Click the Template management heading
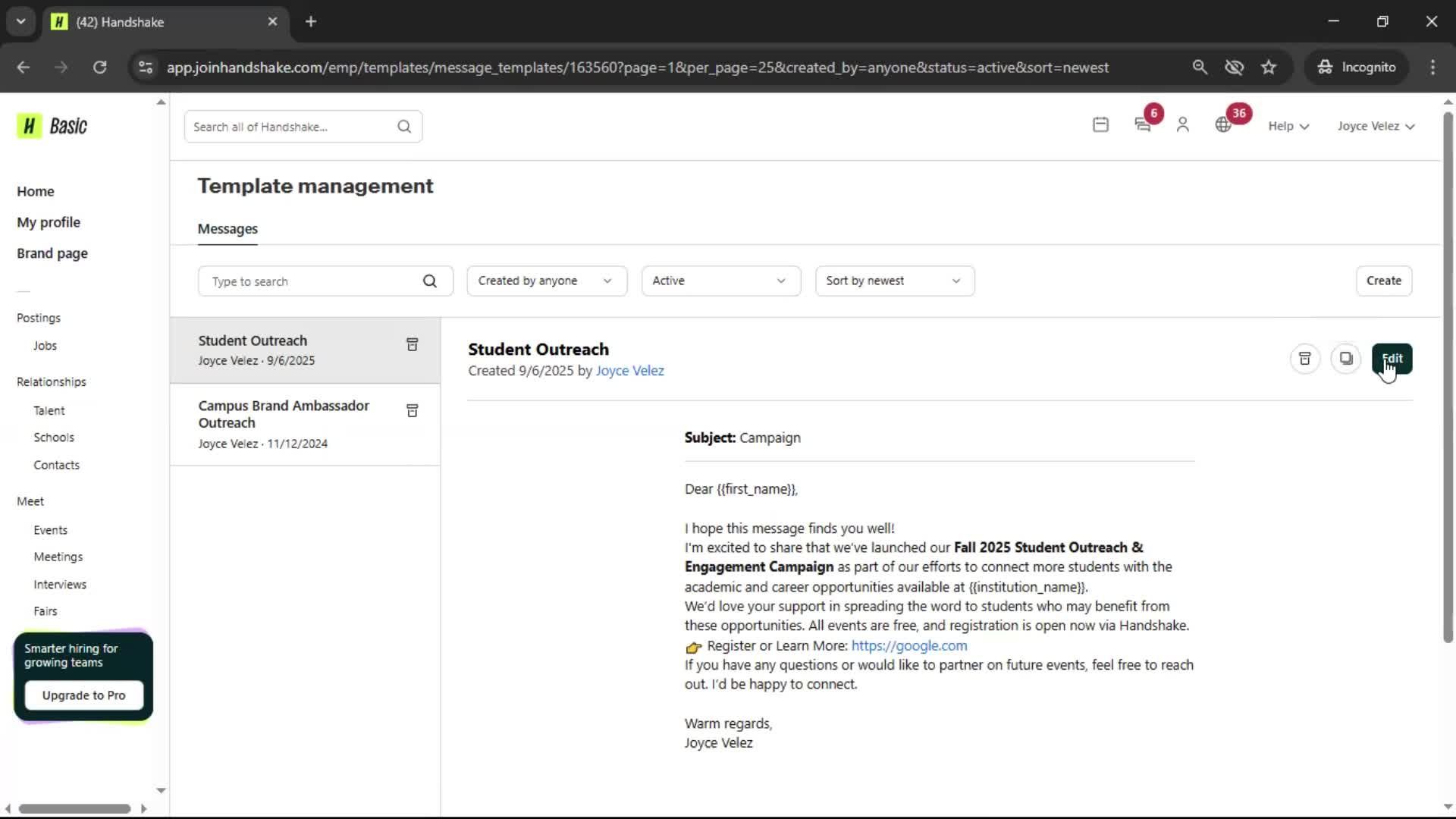 click(315, 187)
